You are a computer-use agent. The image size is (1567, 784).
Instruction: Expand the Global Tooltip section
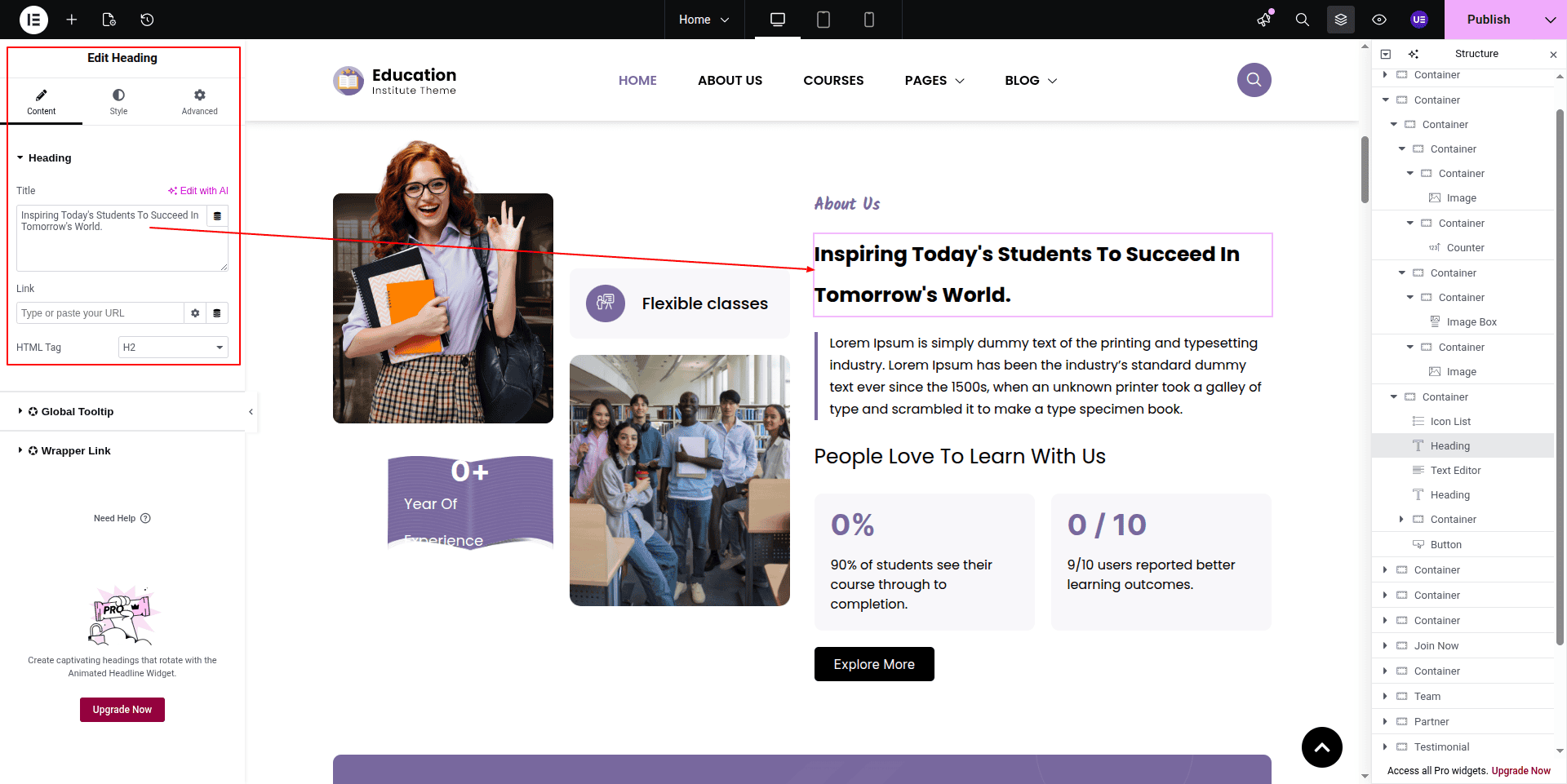pyautogui.click(x=78, y=412)
